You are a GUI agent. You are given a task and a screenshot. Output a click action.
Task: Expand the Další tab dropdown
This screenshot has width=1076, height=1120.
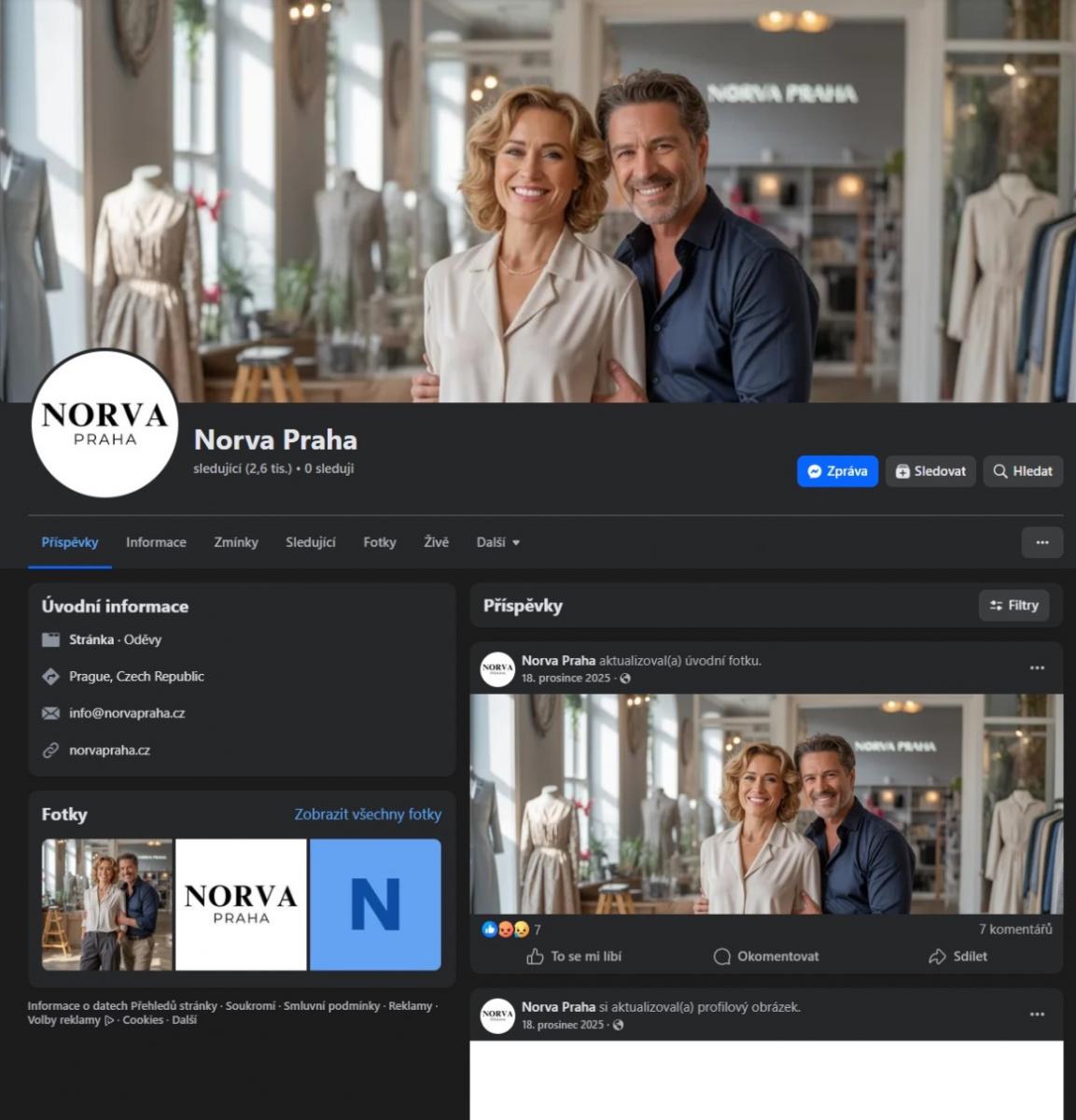click(x=497, y=542)
